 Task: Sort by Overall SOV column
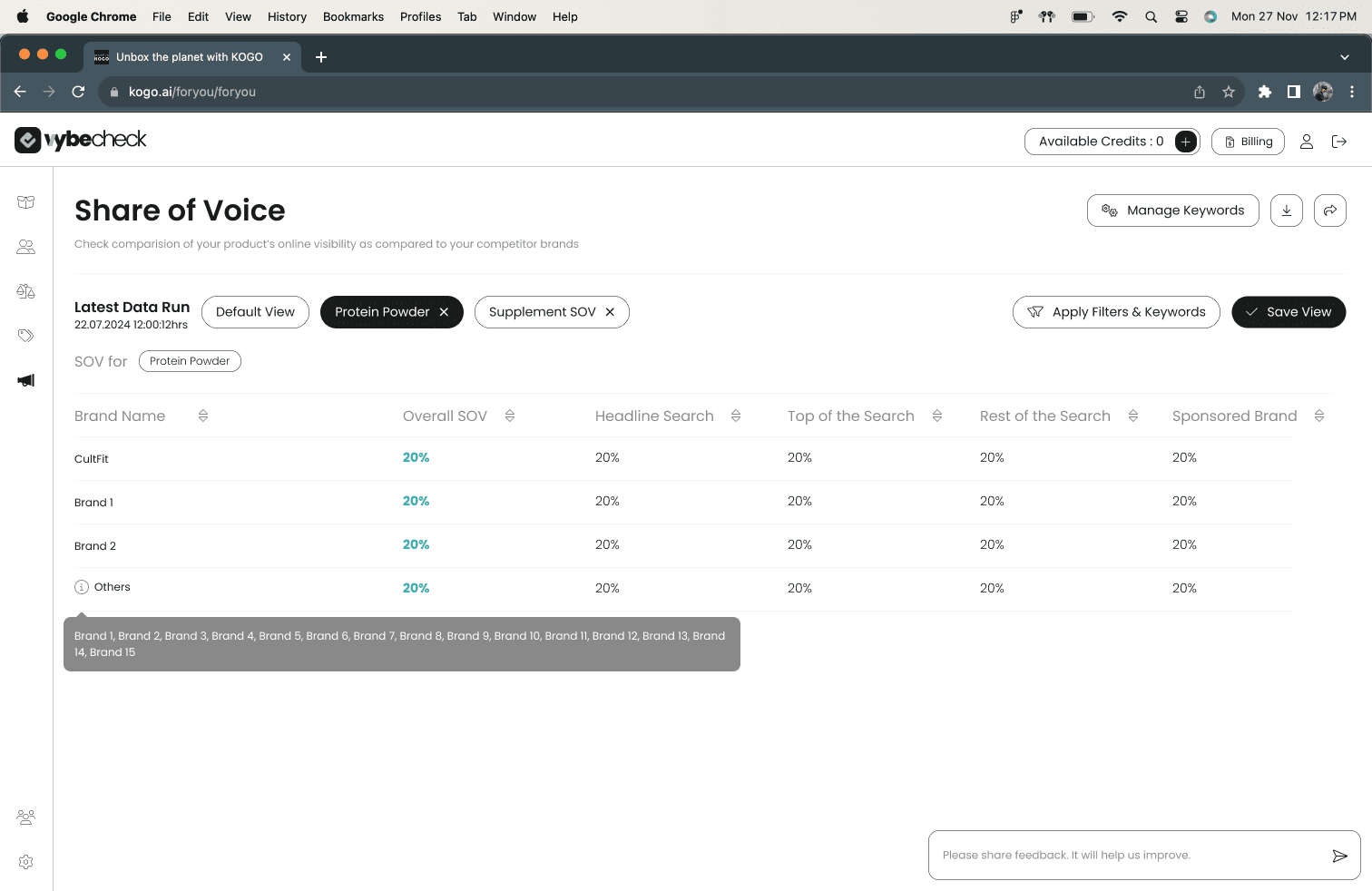point(510,416)
